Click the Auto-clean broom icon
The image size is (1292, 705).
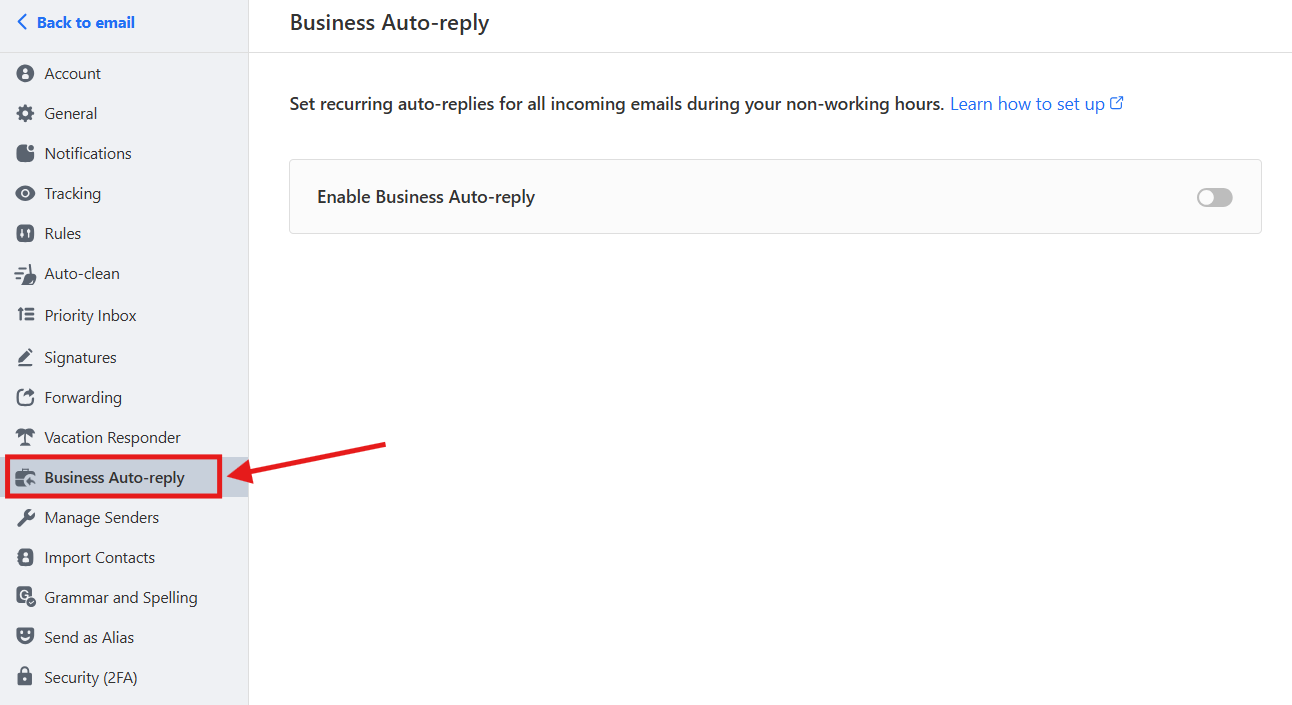(x=26, y=273)
